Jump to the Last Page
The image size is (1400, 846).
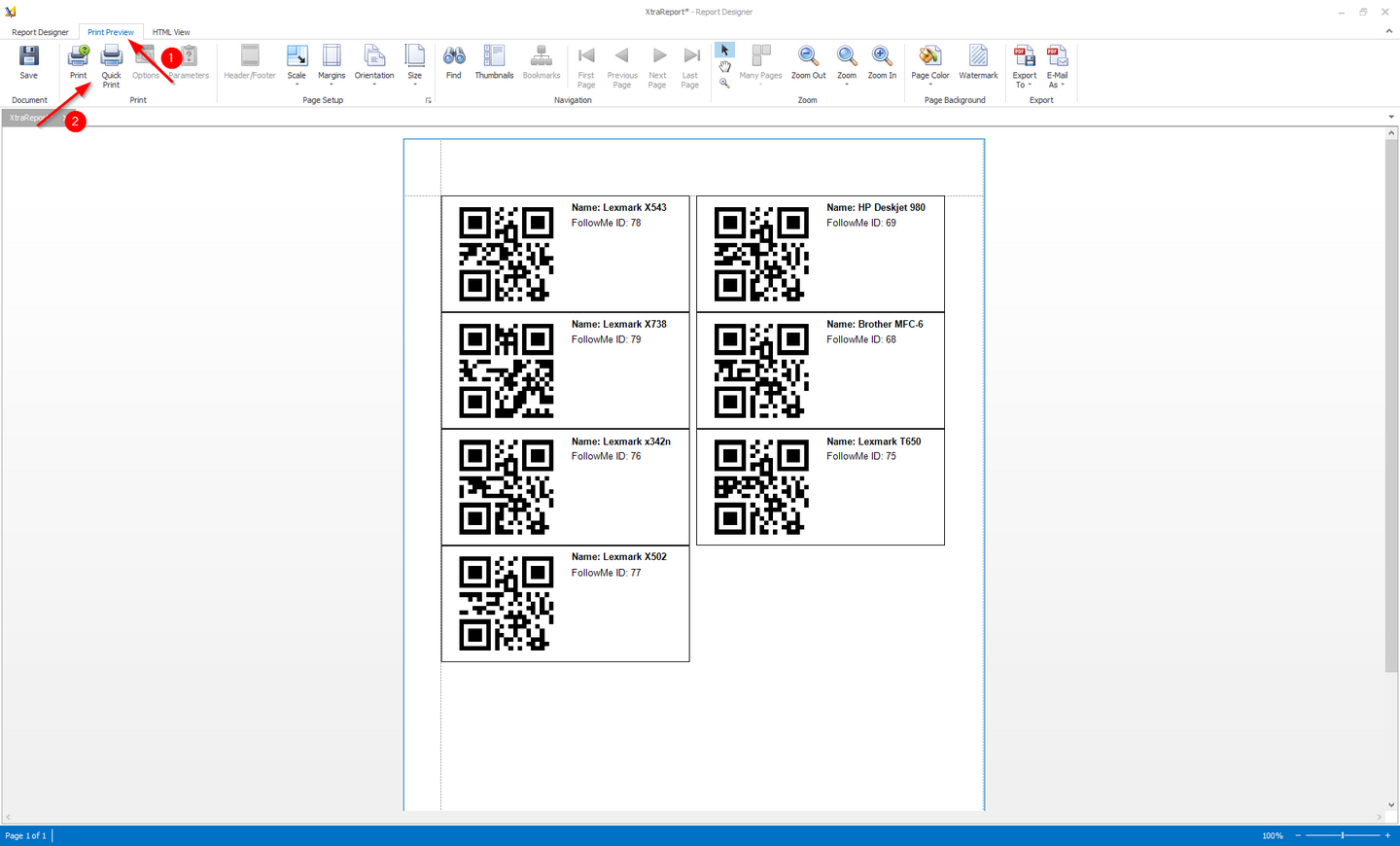[690, 66]
